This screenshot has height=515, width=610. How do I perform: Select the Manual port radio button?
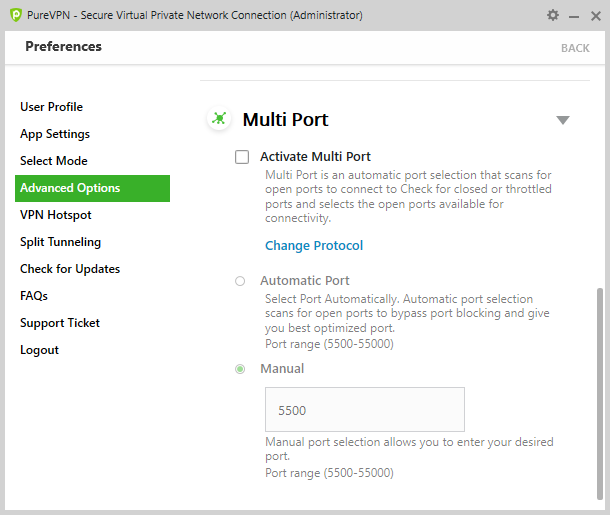point(240,369)
